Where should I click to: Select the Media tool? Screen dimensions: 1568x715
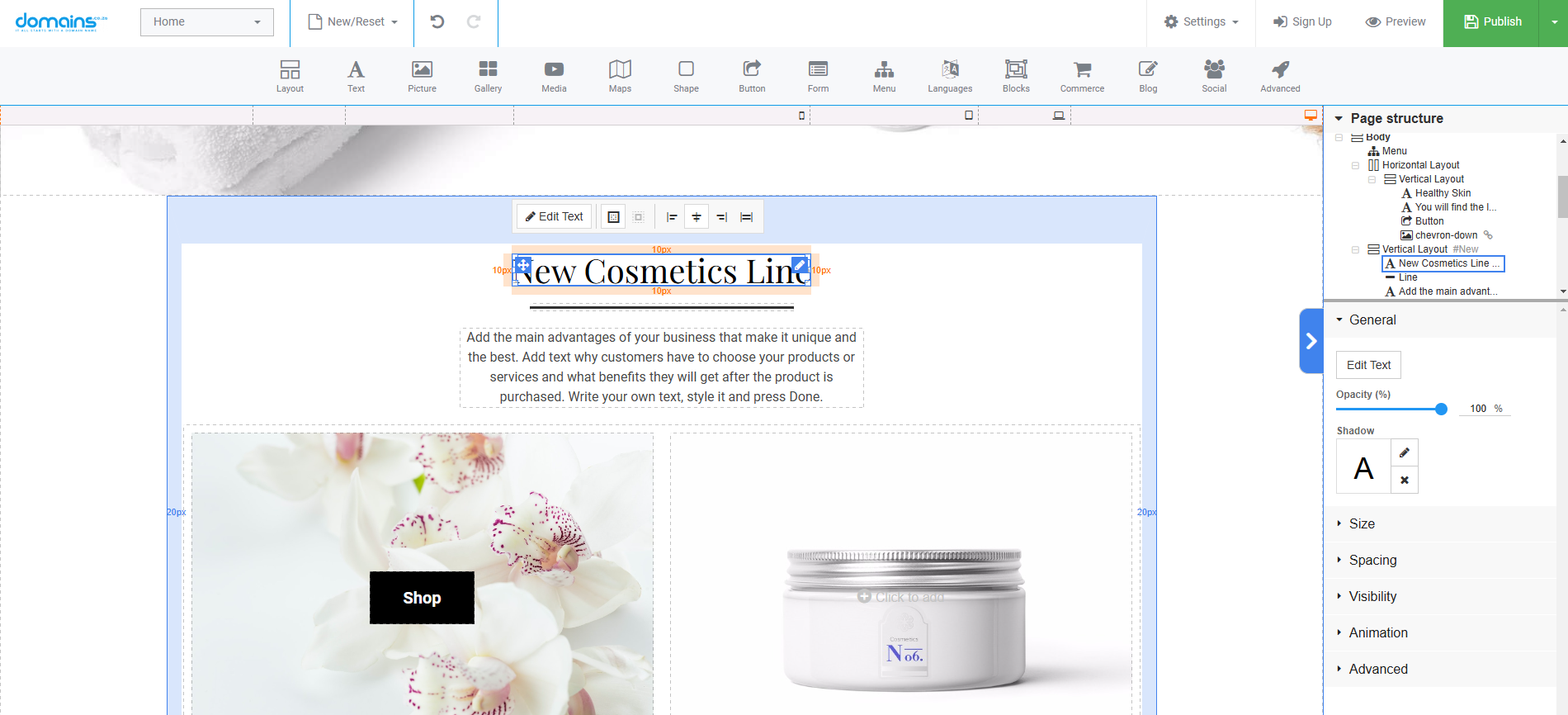(554, 76)
